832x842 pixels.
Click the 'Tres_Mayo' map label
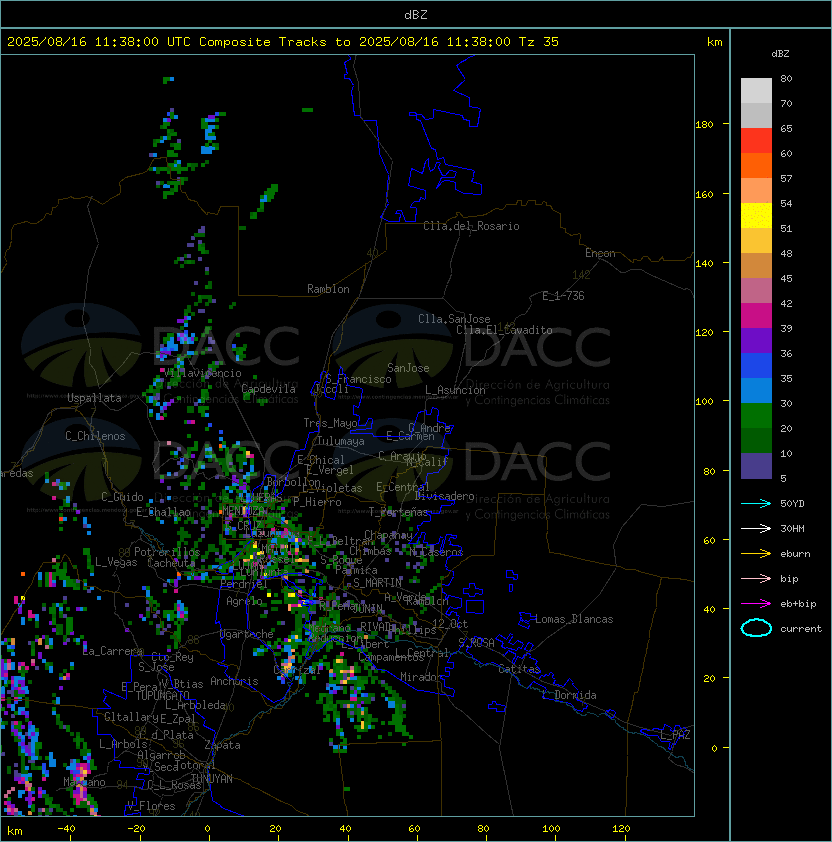tap(330, 423)
